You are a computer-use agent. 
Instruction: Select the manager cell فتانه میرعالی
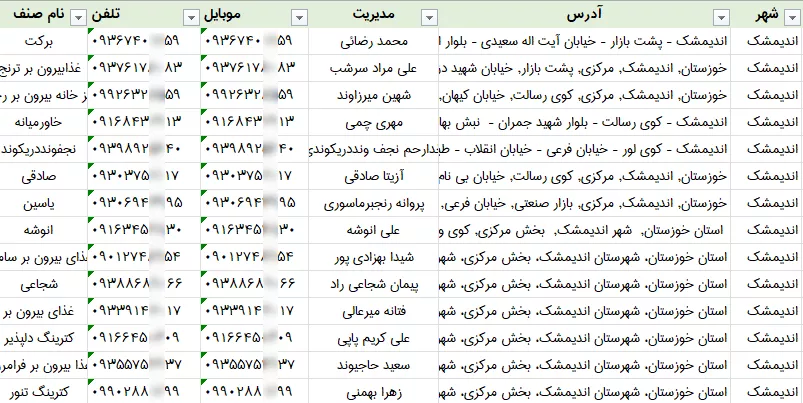click(374, 311)
